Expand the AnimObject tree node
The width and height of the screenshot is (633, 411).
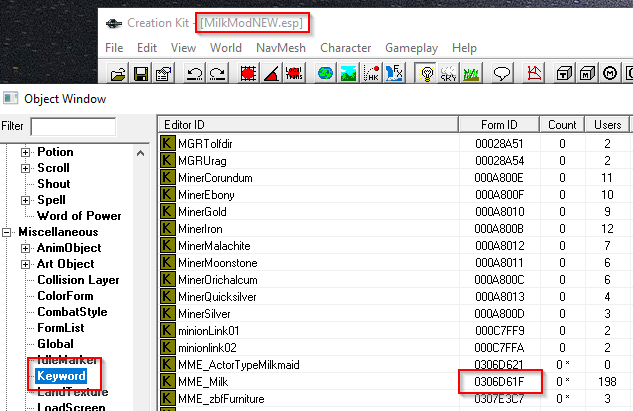[25, 248]
